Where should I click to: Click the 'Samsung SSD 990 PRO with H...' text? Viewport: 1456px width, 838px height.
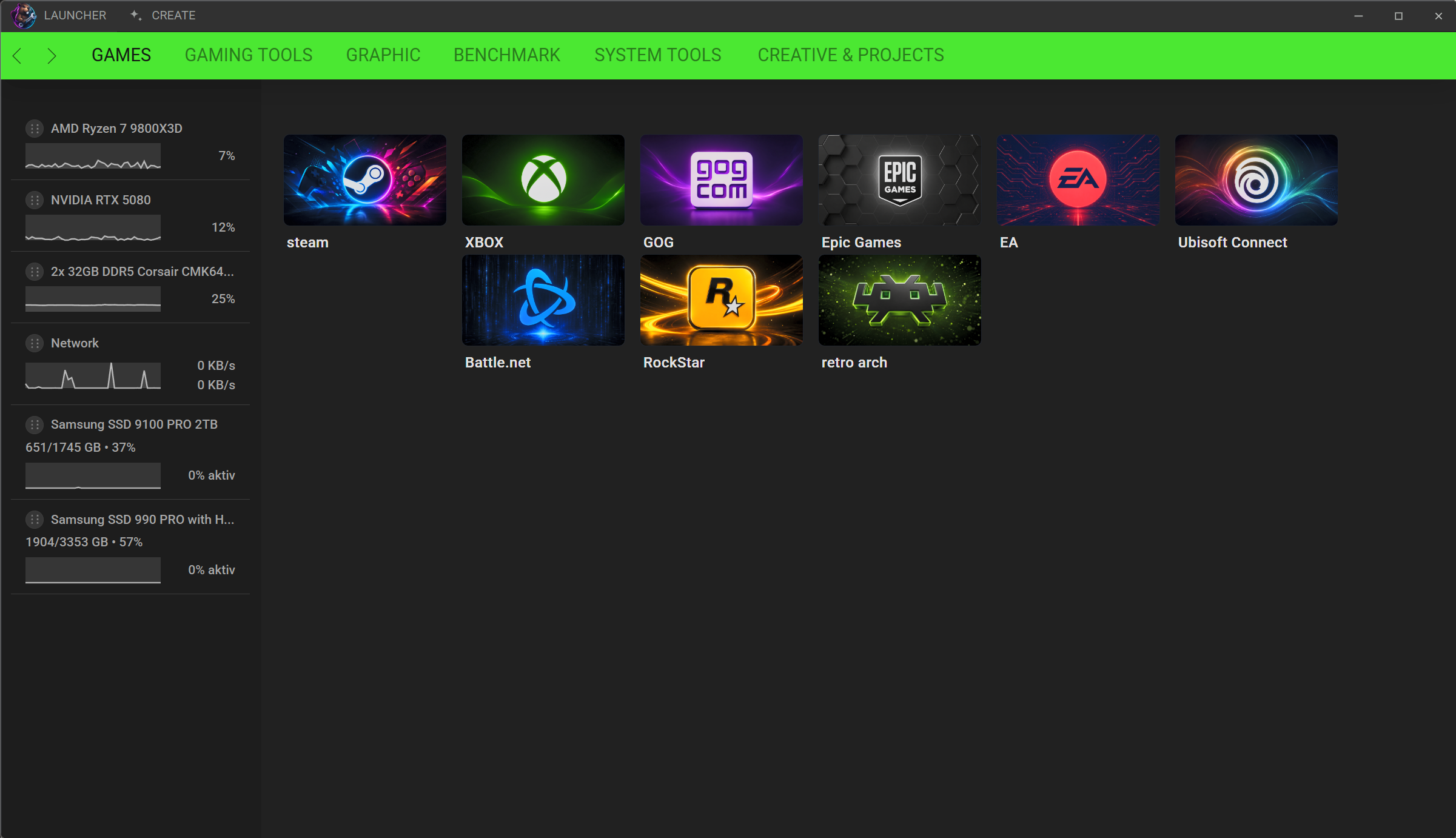[x=143, y=520]
